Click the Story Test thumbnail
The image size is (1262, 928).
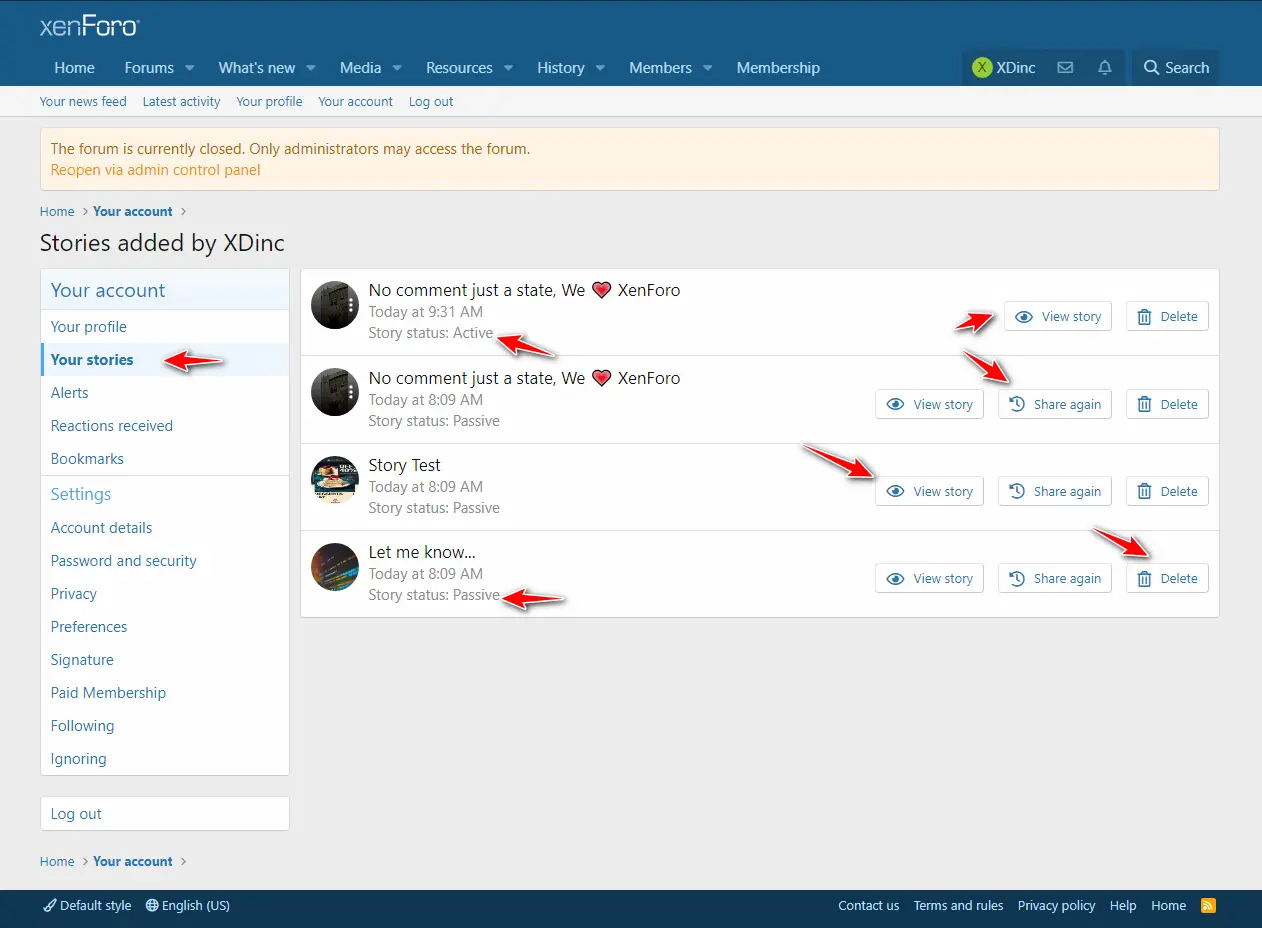point(335,480)
